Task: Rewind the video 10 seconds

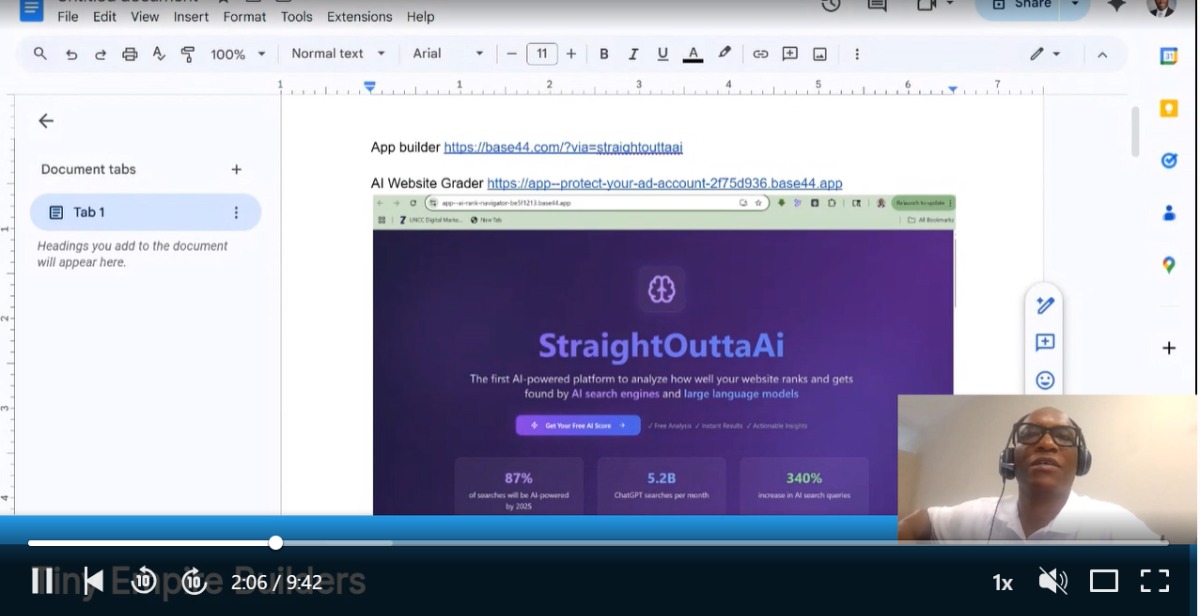Action: pyautogui.click(x=144, y=581)
